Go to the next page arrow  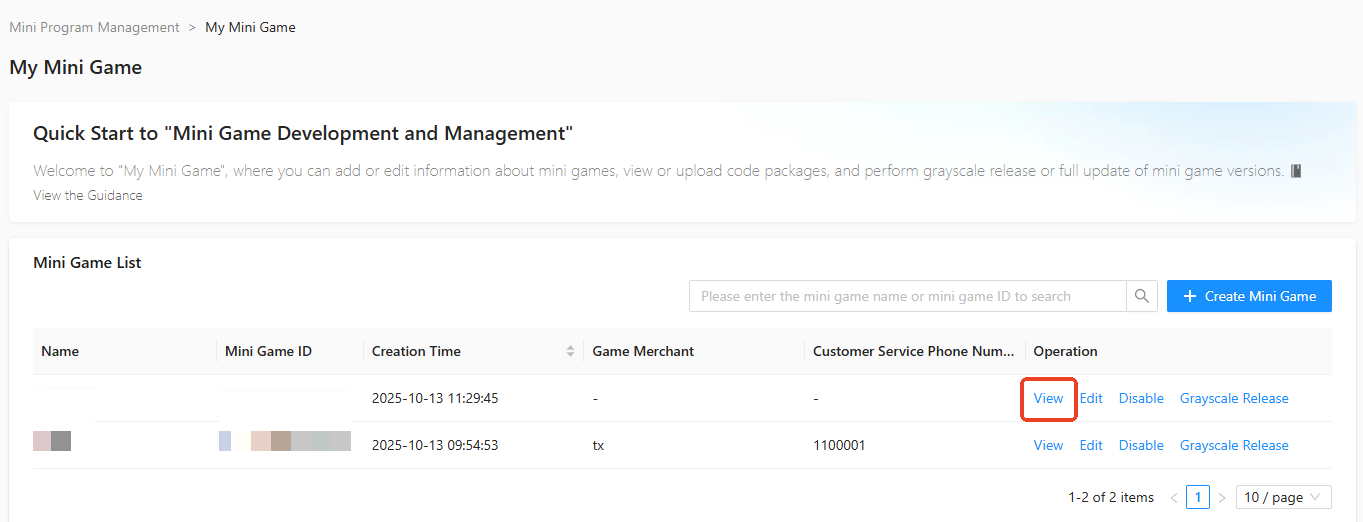coord(1221,497)
